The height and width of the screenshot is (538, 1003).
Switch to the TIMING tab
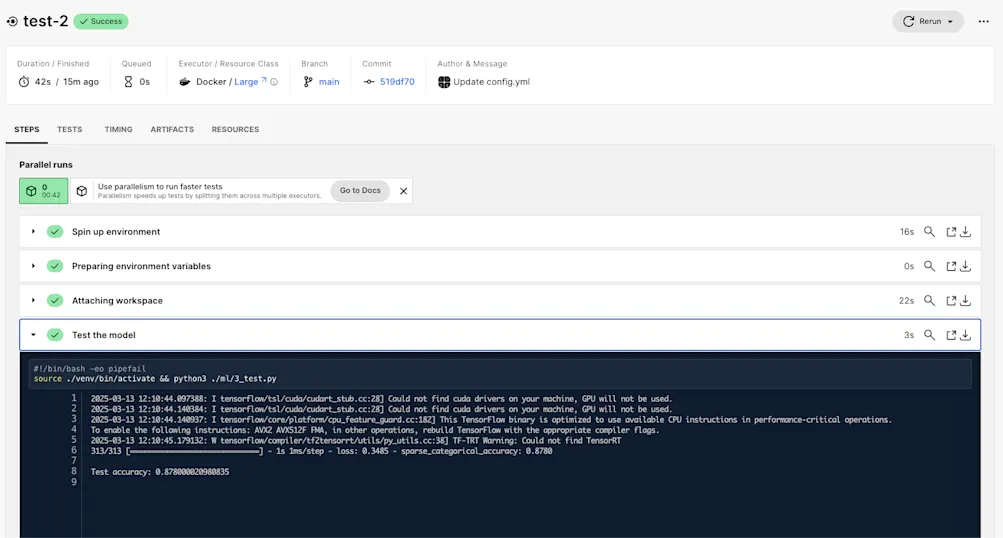[x=118, y=129]
